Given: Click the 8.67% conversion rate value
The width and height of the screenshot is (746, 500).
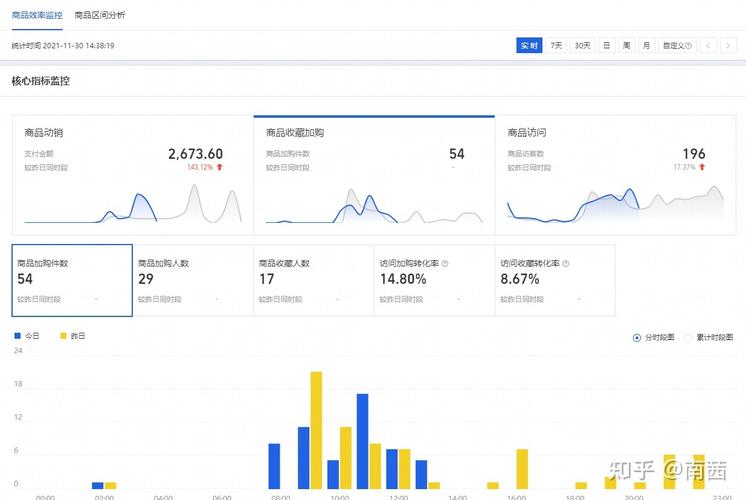Looking at the screenshot, I should coord(520,279).
